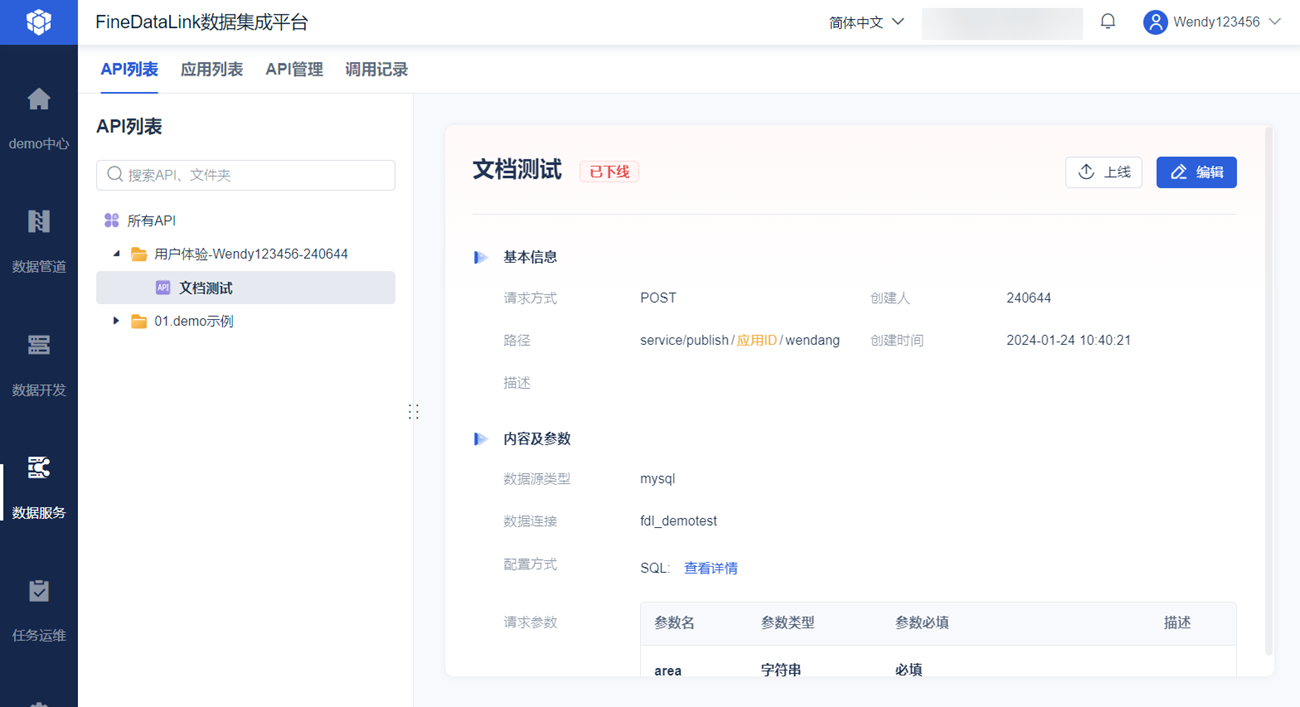This screenshot has height=707, width=1300.
Task: Click the 用户体验 folder icon
Action: (x=139, y=254)
